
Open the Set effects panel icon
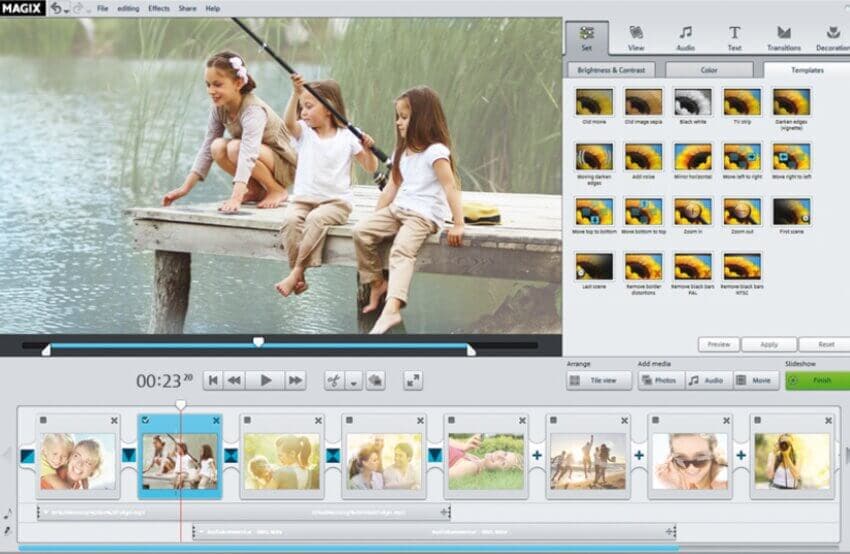click(x=587, y=34)
